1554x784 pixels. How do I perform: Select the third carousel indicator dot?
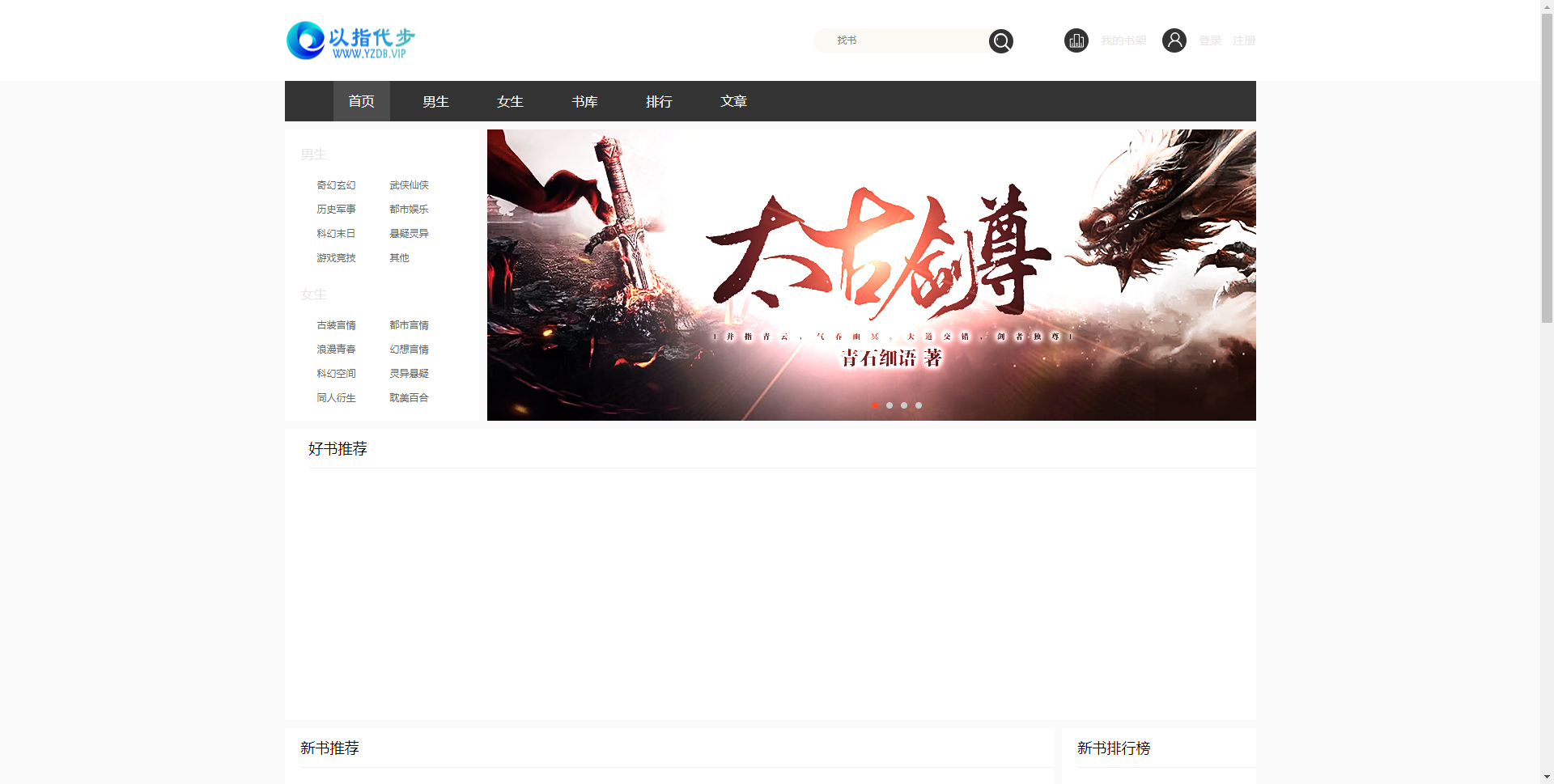click(x=904, y=405)
